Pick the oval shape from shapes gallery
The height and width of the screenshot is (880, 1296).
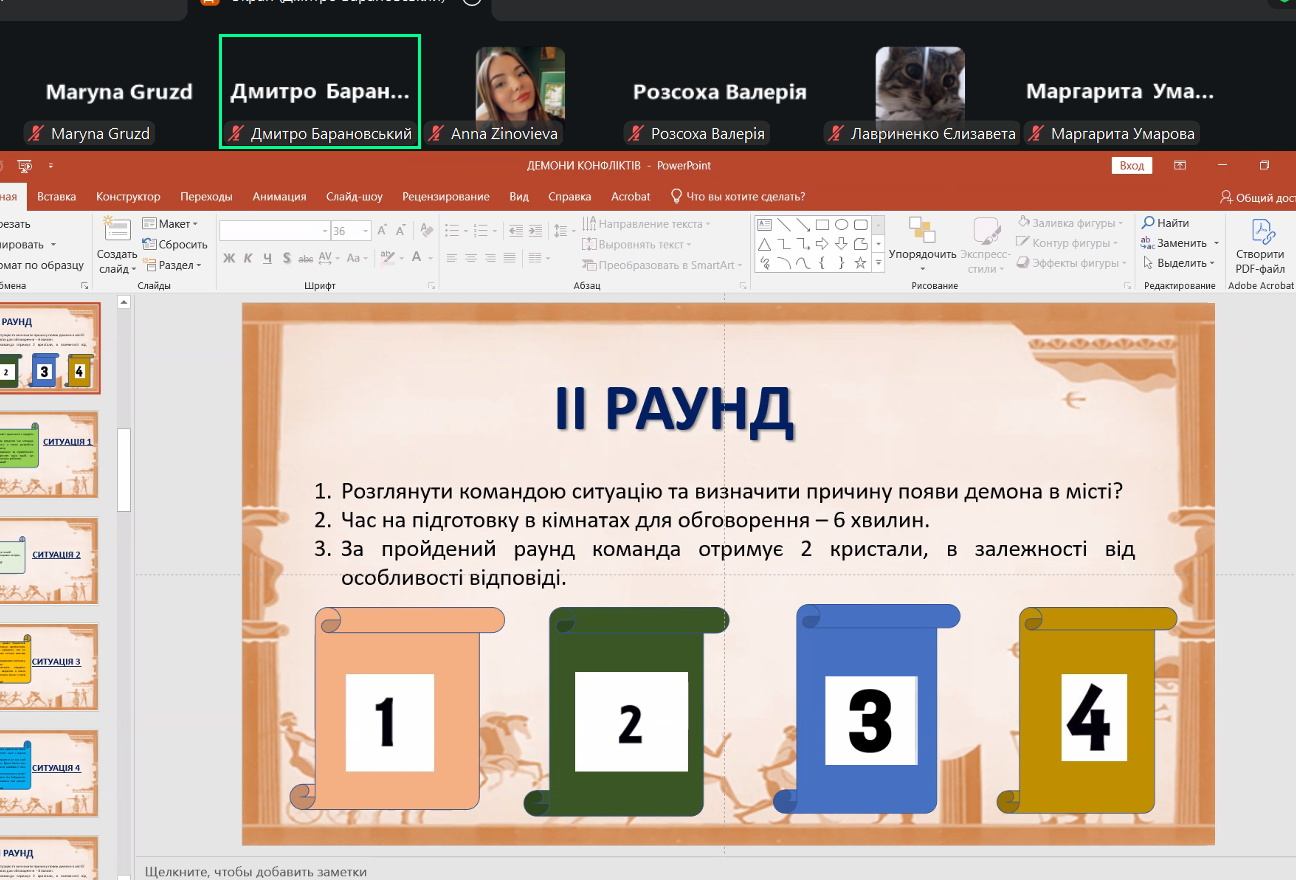(842, 224)
